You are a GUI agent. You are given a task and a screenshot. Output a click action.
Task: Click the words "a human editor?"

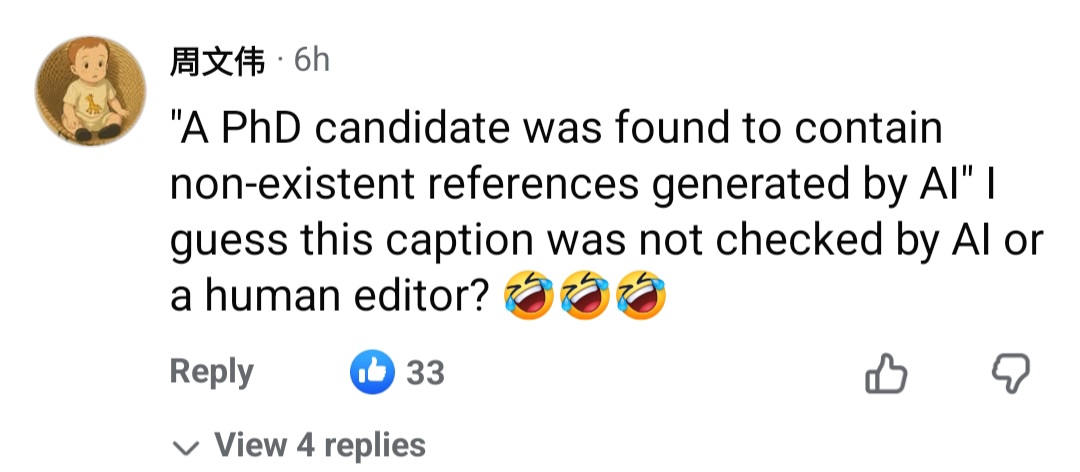coord(330,297)
